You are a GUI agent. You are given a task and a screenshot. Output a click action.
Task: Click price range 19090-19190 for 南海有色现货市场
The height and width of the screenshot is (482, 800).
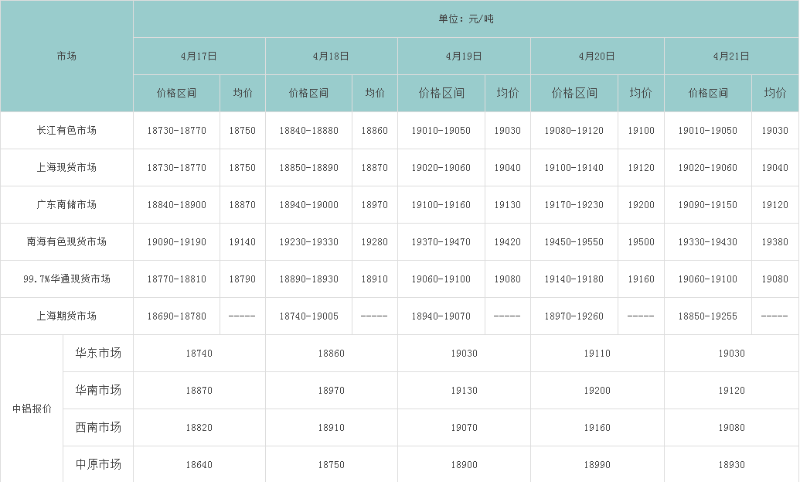point(176,241)
